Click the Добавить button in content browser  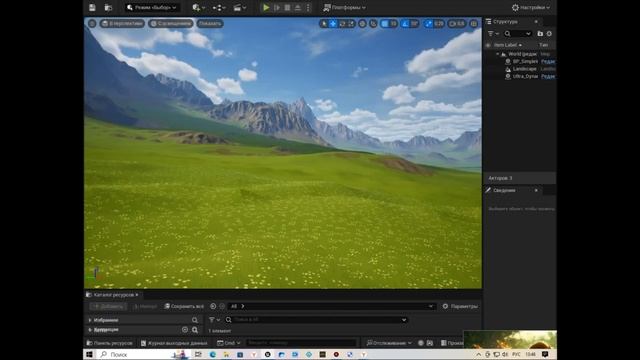pos(108,306)
